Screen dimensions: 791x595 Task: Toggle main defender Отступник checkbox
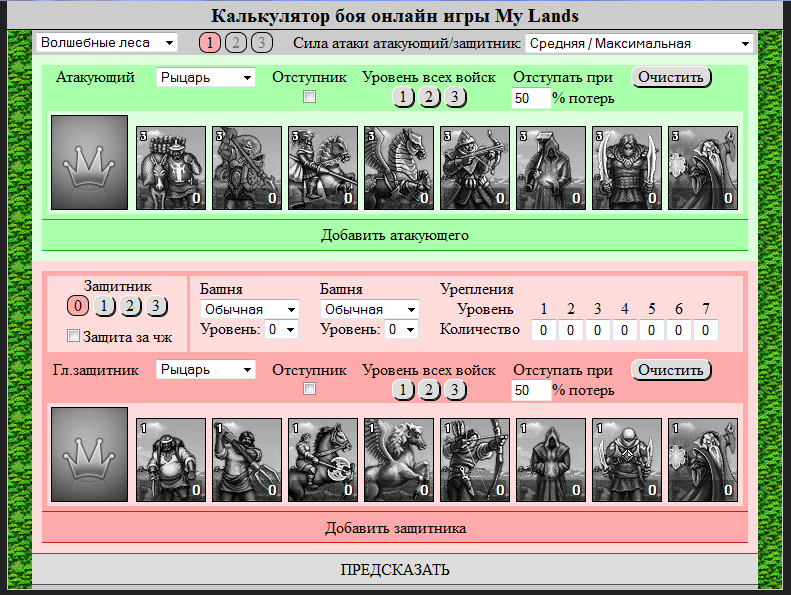click(309, 389)
